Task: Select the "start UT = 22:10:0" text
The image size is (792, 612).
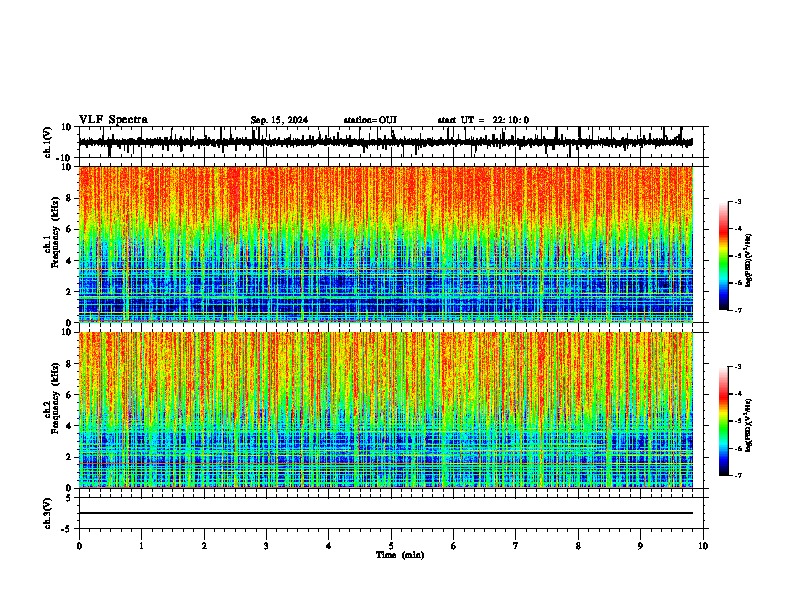Action: [x=483, y=120]
